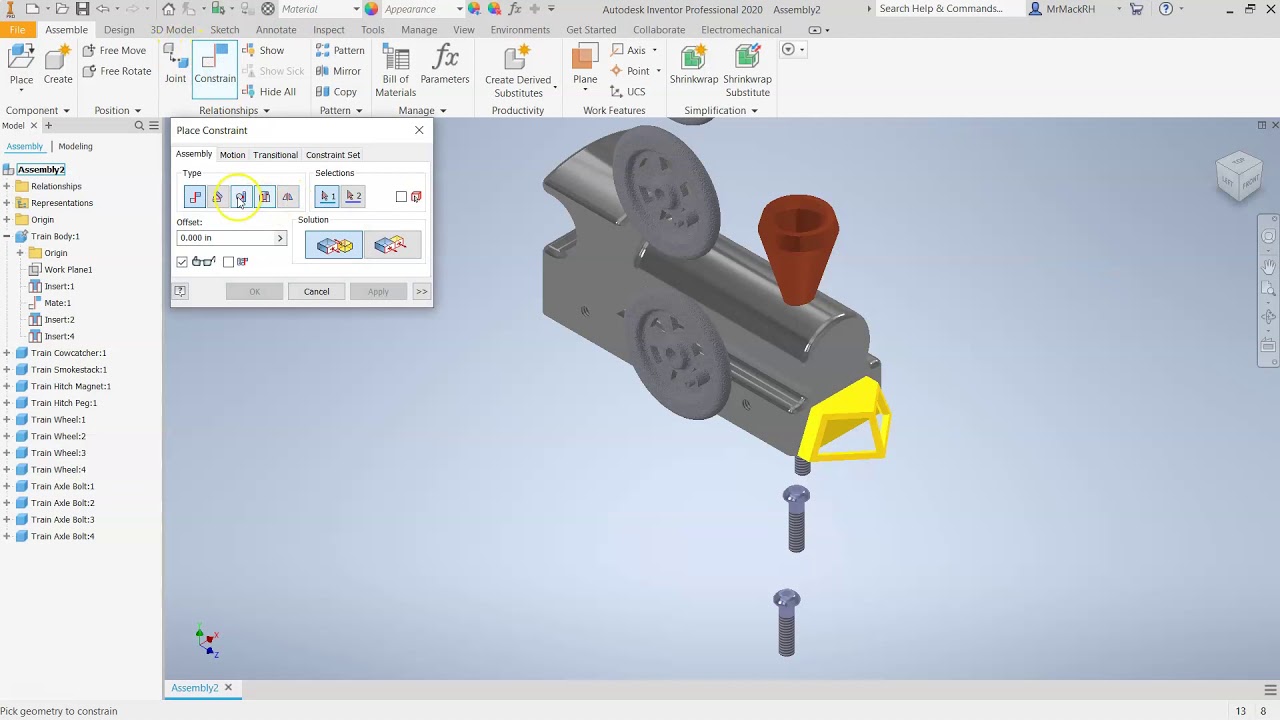Click the Place component tool
1280x720 pixels.
(21, 66)
